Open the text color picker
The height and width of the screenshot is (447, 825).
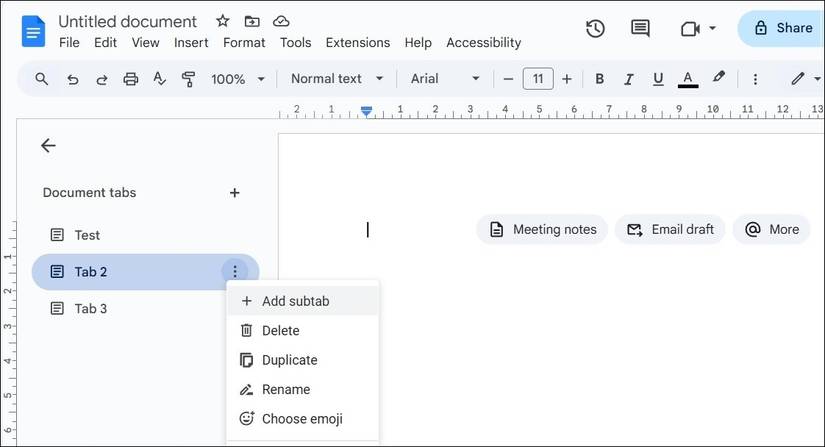tap(688, 79)
